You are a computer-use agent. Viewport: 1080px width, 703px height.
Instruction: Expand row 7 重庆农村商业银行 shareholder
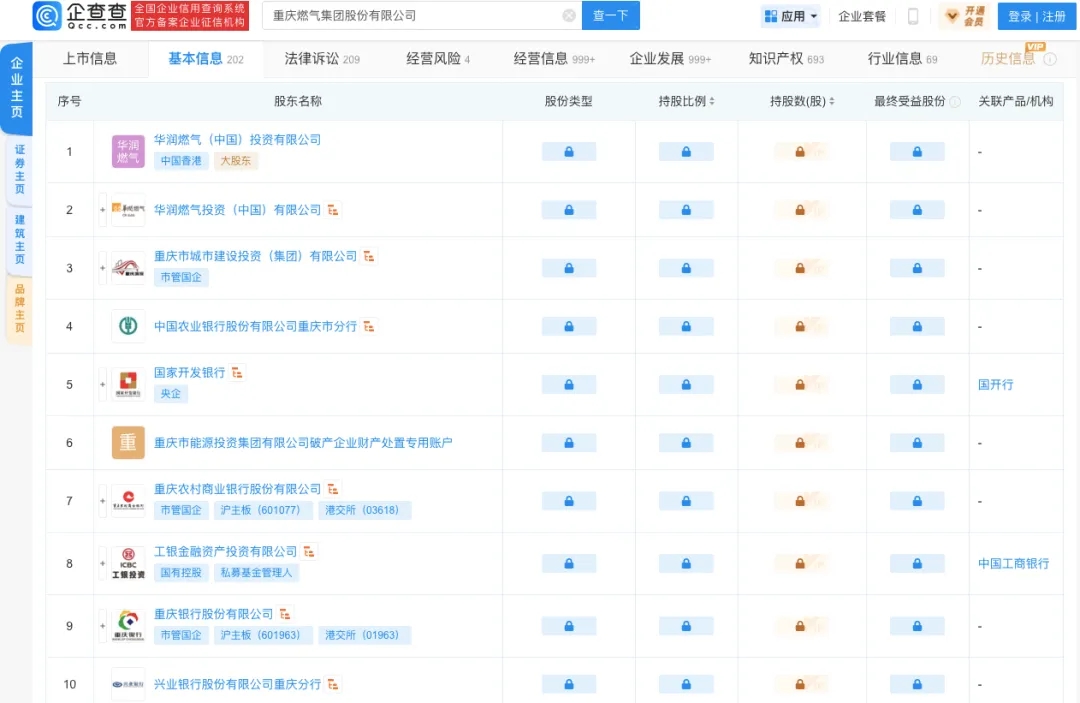tap(103, 501)
